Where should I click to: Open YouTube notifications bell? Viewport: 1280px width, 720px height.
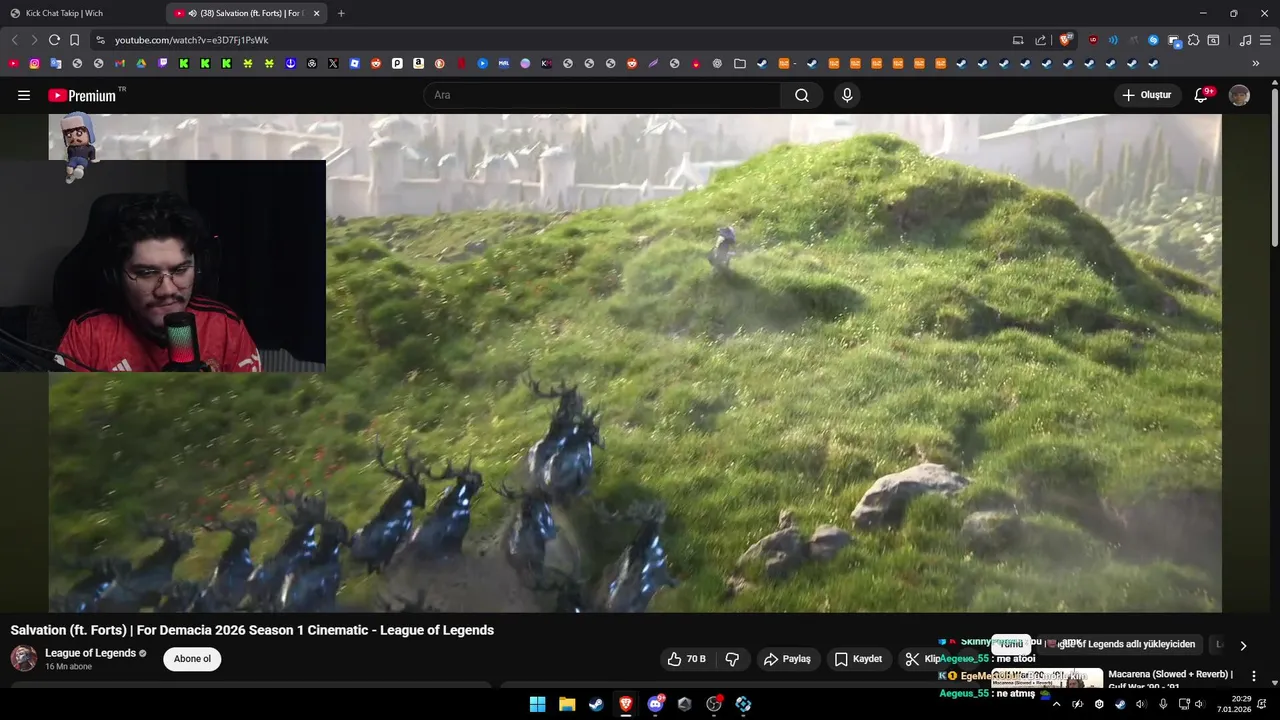coord(1202,95)
